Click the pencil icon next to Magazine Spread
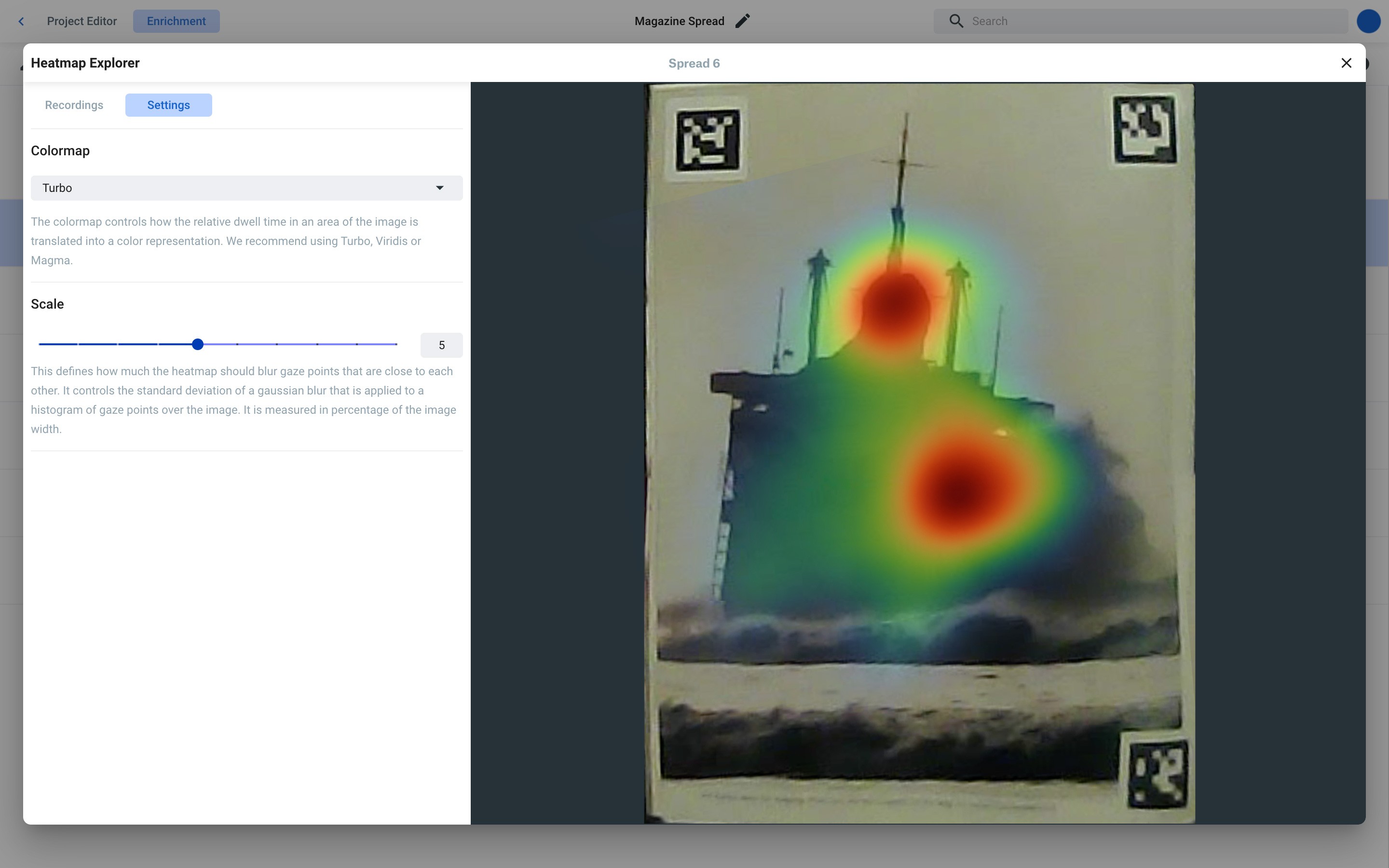 (x=742, y=21)
